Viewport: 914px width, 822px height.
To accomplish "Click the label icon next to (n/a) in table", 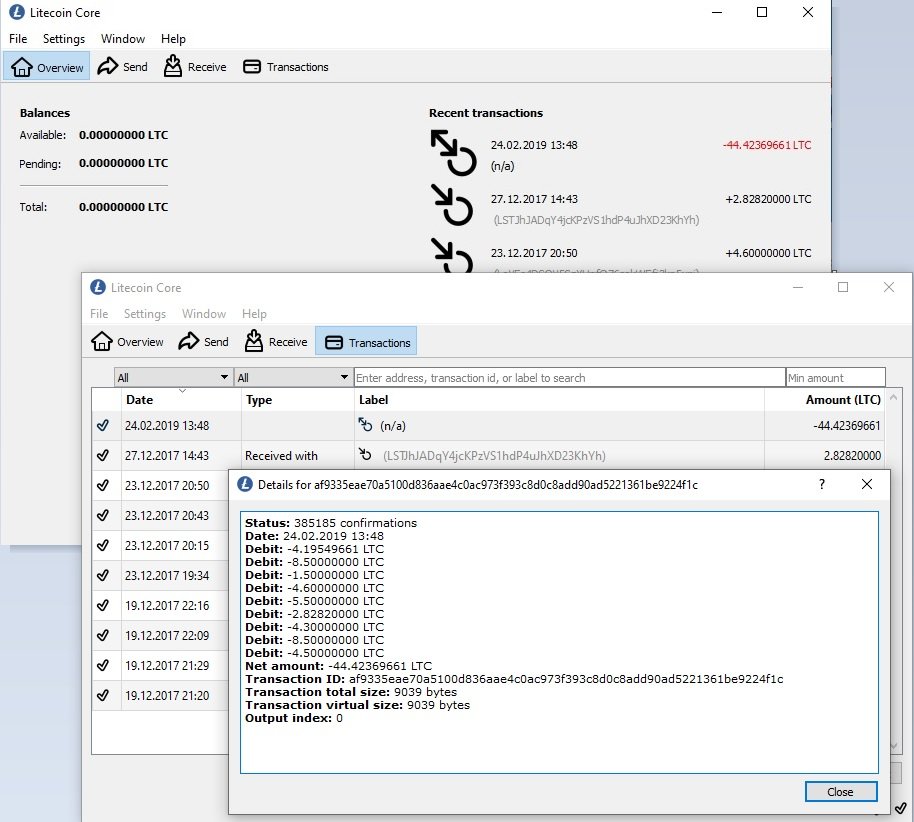I will pos(365,424).
